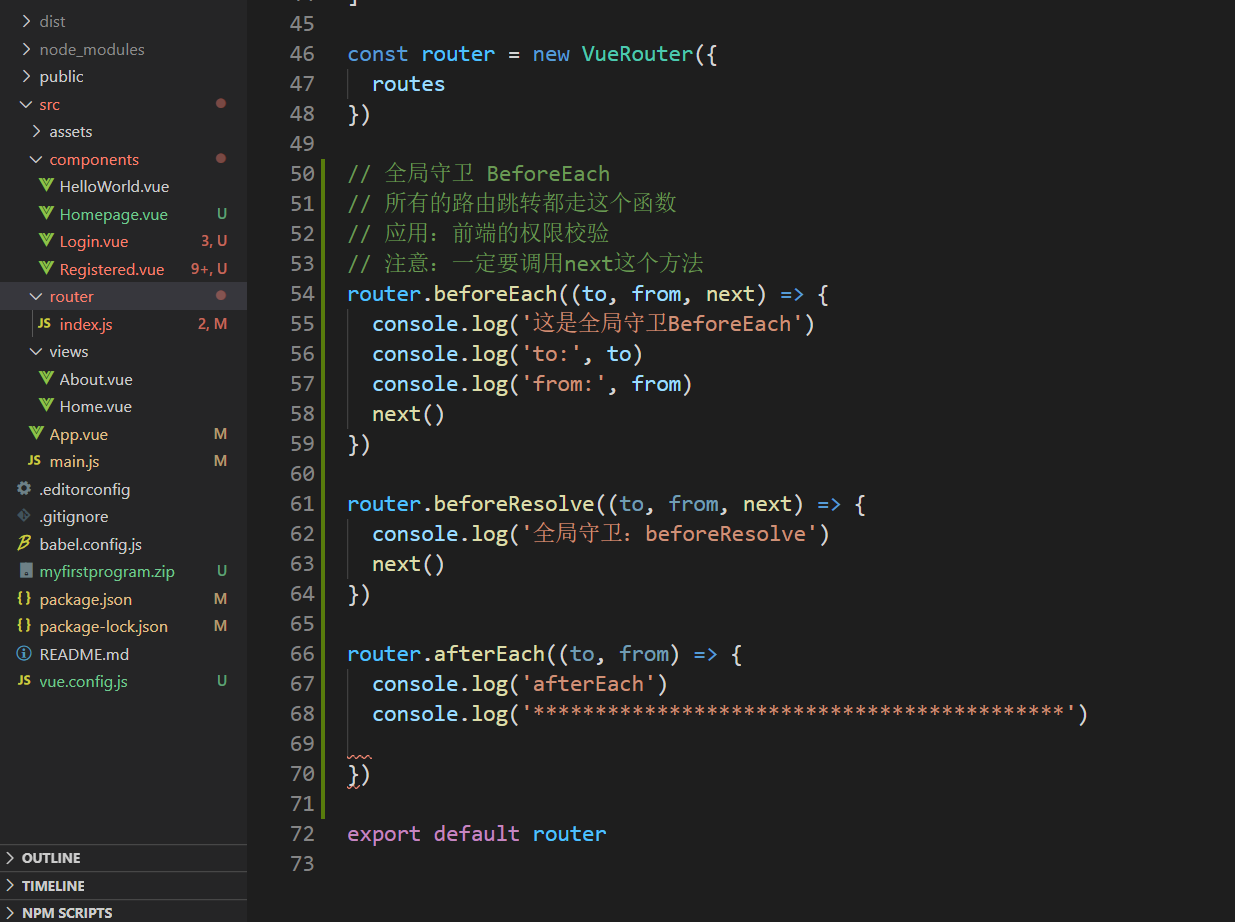The width and height of the screenshot is (1235, 922).
Task: Click 'VueRouter' on line 46
Action: pyautogui.click(x=637, y=54)
